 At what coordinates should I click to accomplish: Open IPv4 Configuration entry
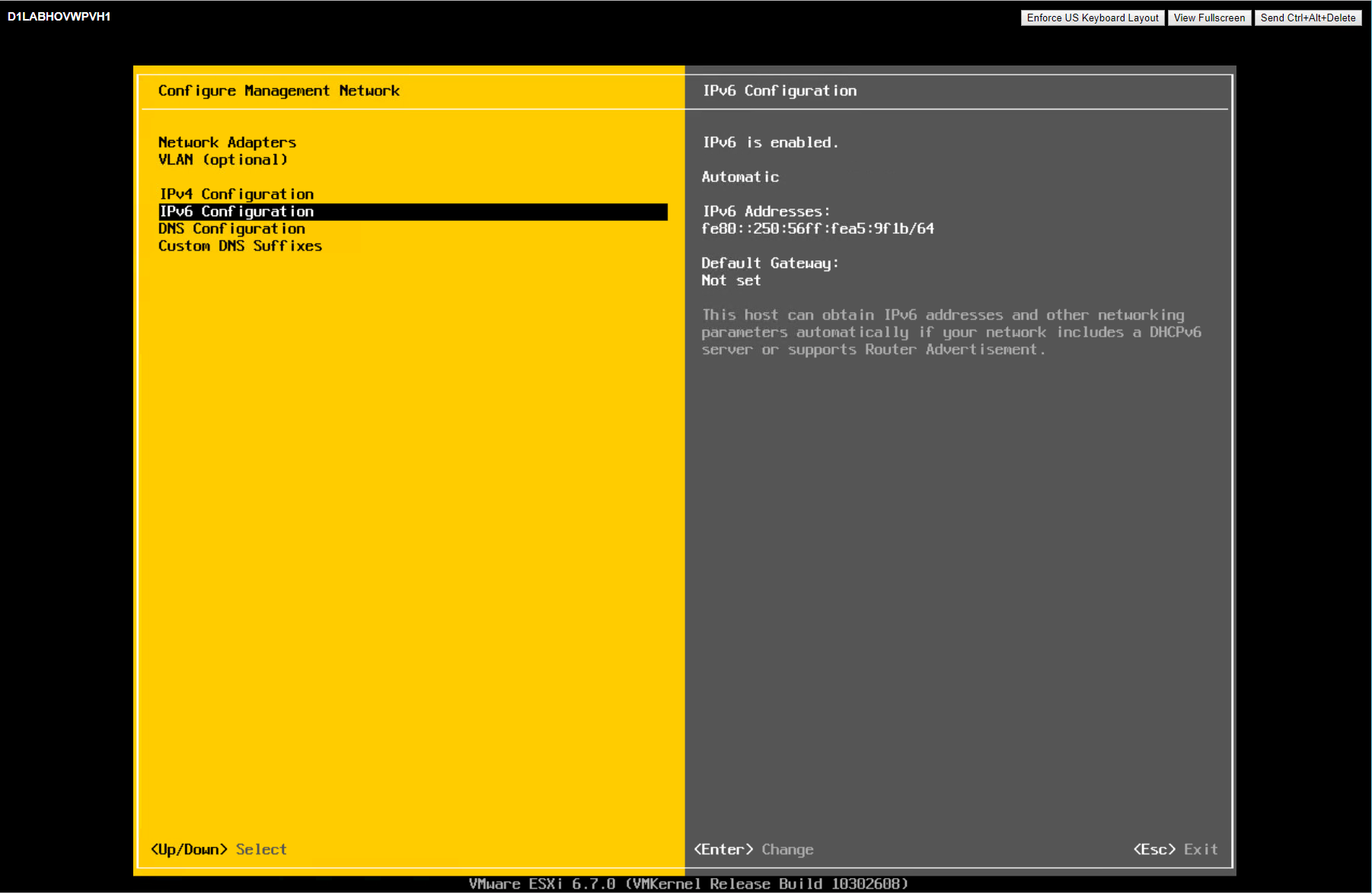[x=236, y=194]
